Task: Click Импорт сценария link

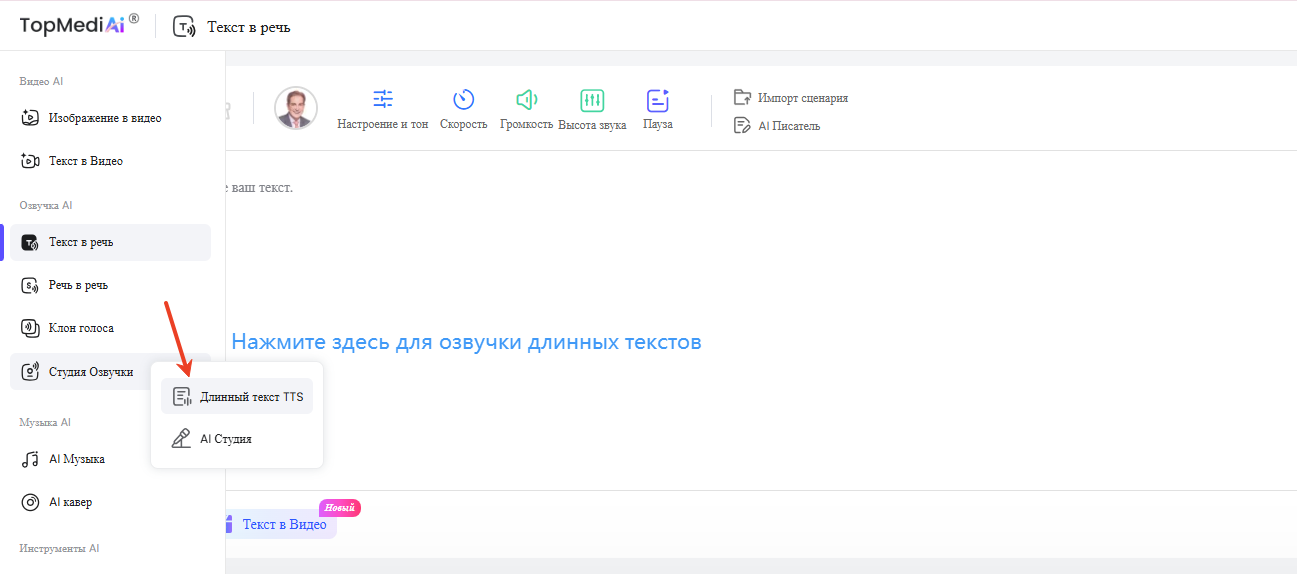Action: tap(803, 98)
